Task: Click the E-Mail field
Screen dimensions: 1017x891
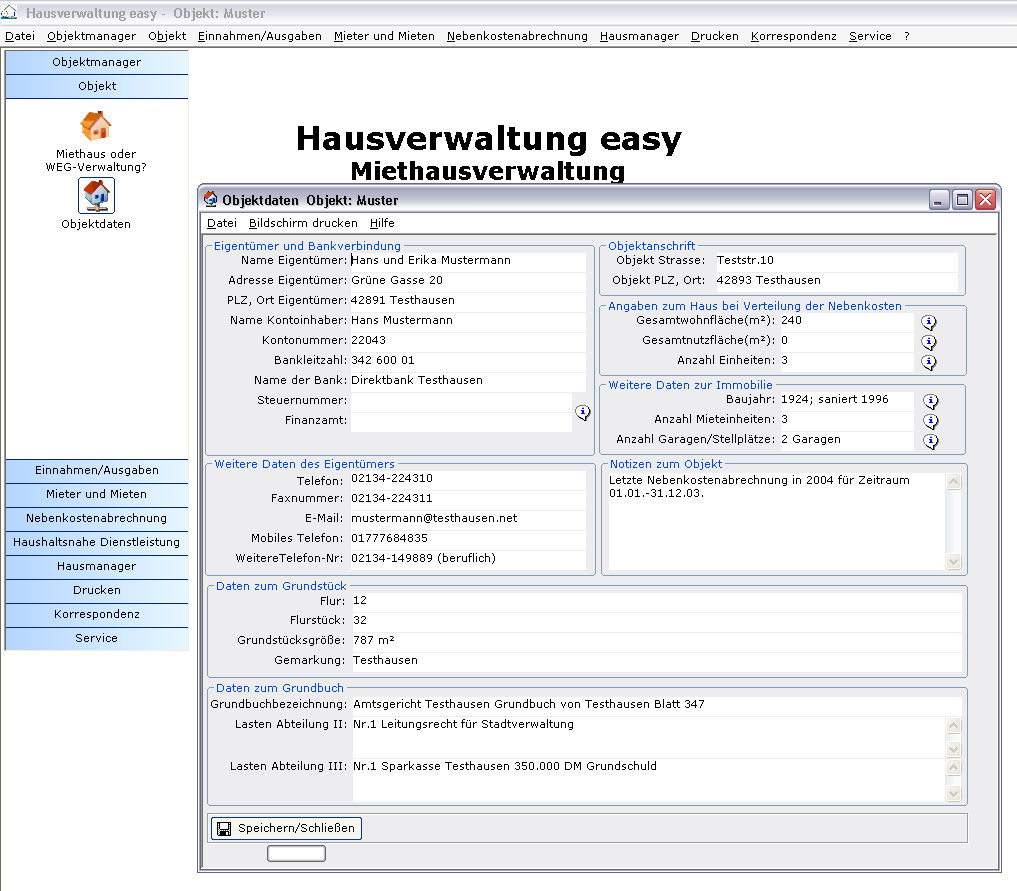Action: click(468, 519)
